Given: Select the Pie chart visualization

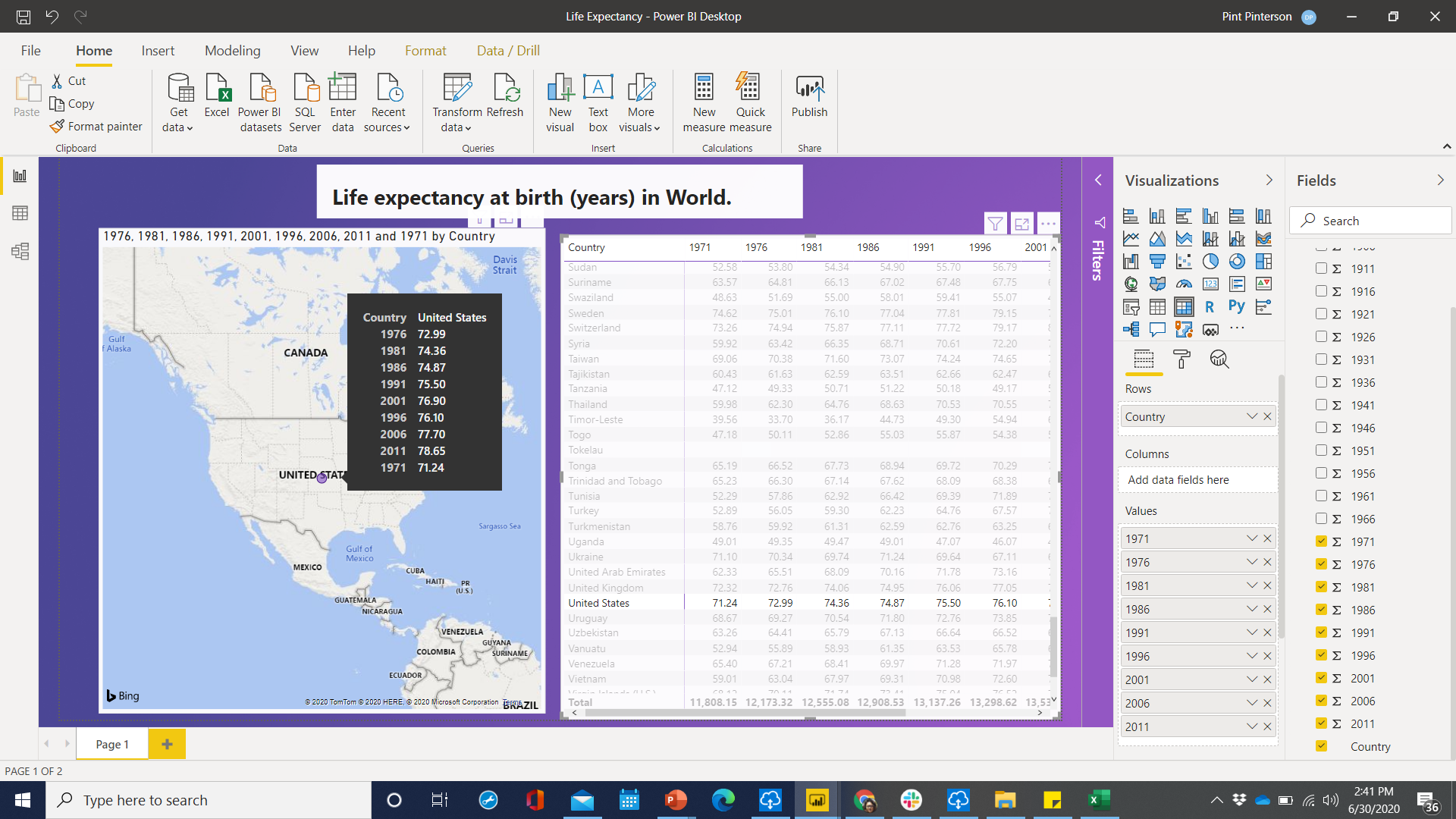Looking at the screenshot, I should click(1210, 262).
